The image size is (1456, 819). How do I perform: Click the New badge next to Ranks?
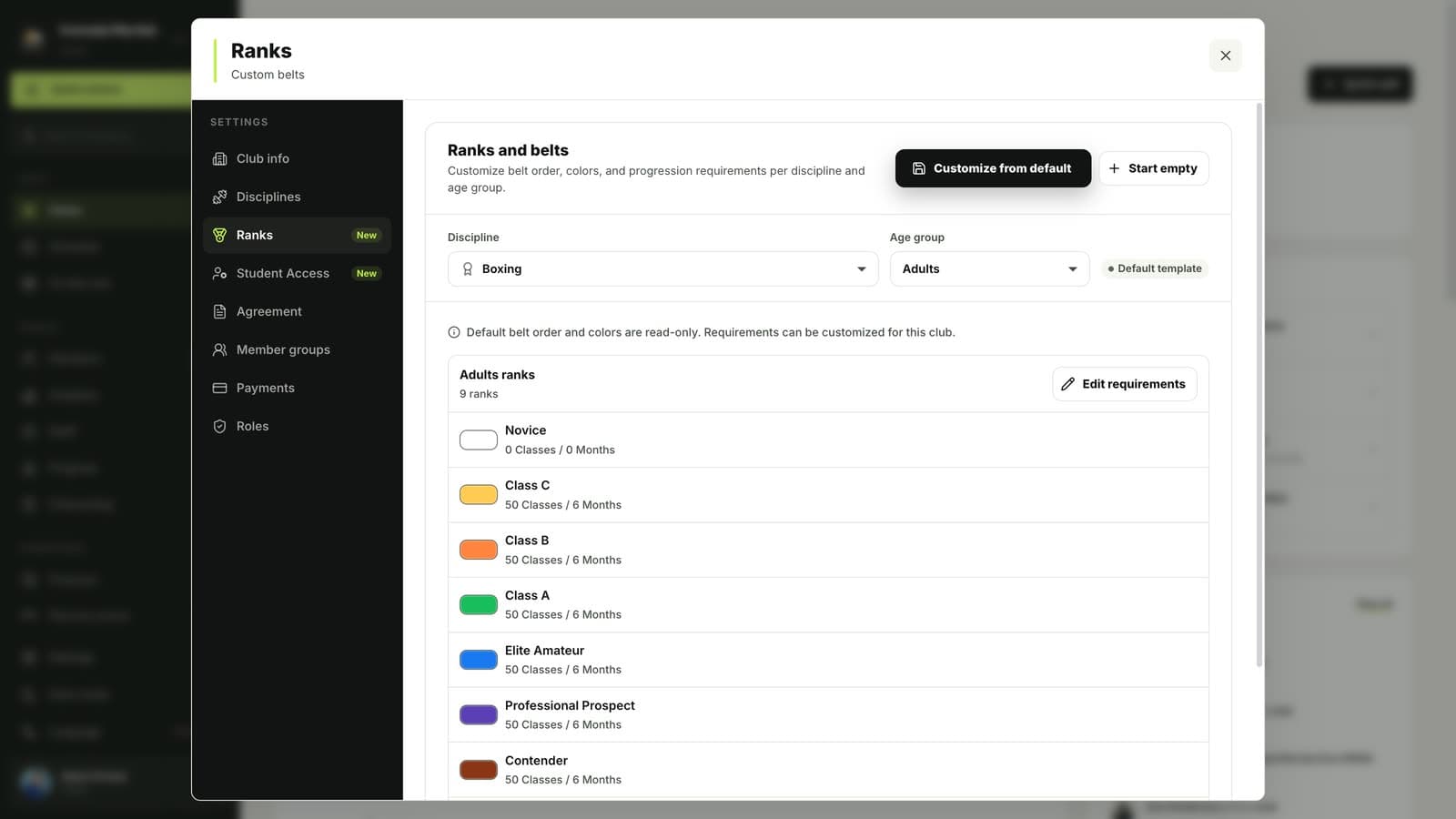(367, 235)
